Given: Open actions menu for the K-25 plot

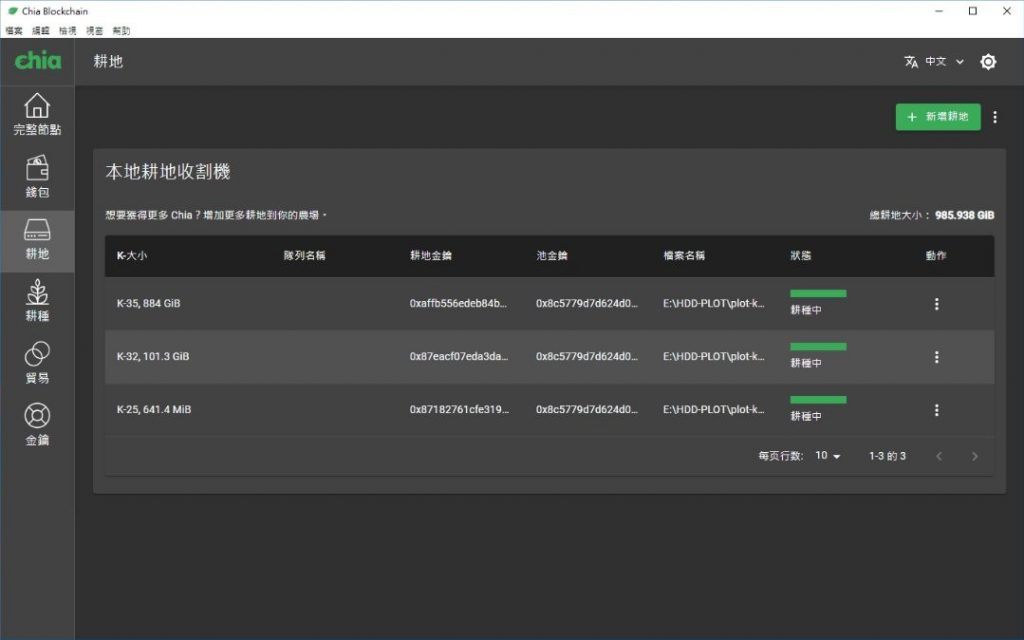Looking at the screenshot, I should [x=936, y=410].
